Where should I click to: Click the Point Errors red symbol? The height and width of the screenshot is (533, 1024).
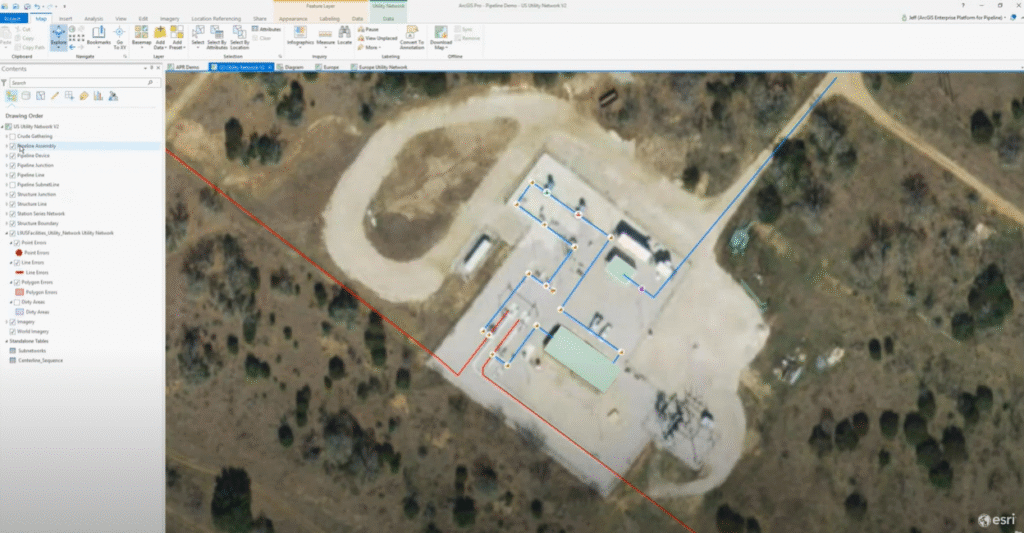click(x=19, y=253)
